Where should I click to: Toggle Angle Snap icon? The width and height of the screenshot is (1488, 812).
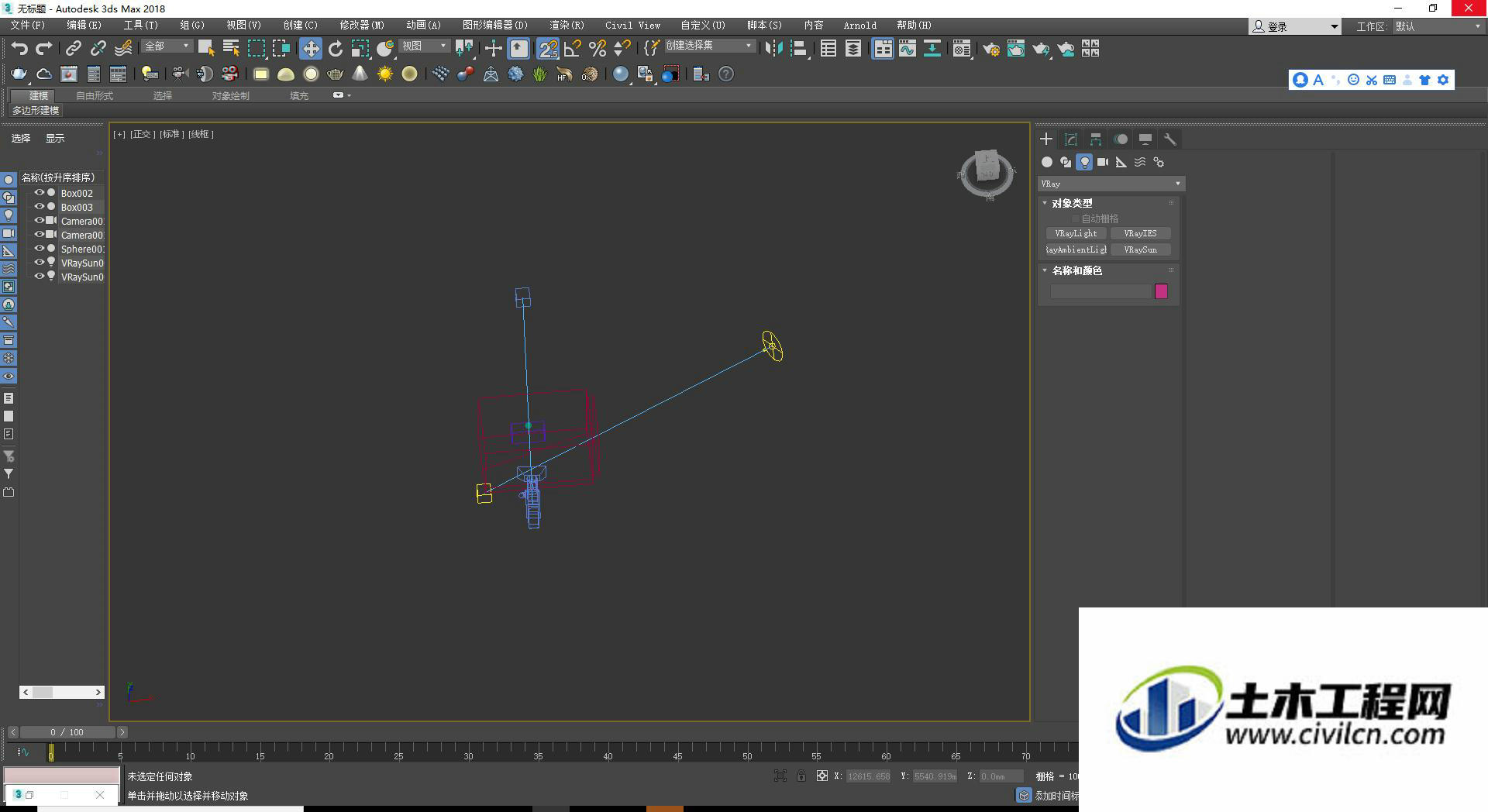(x=573, y=49)
